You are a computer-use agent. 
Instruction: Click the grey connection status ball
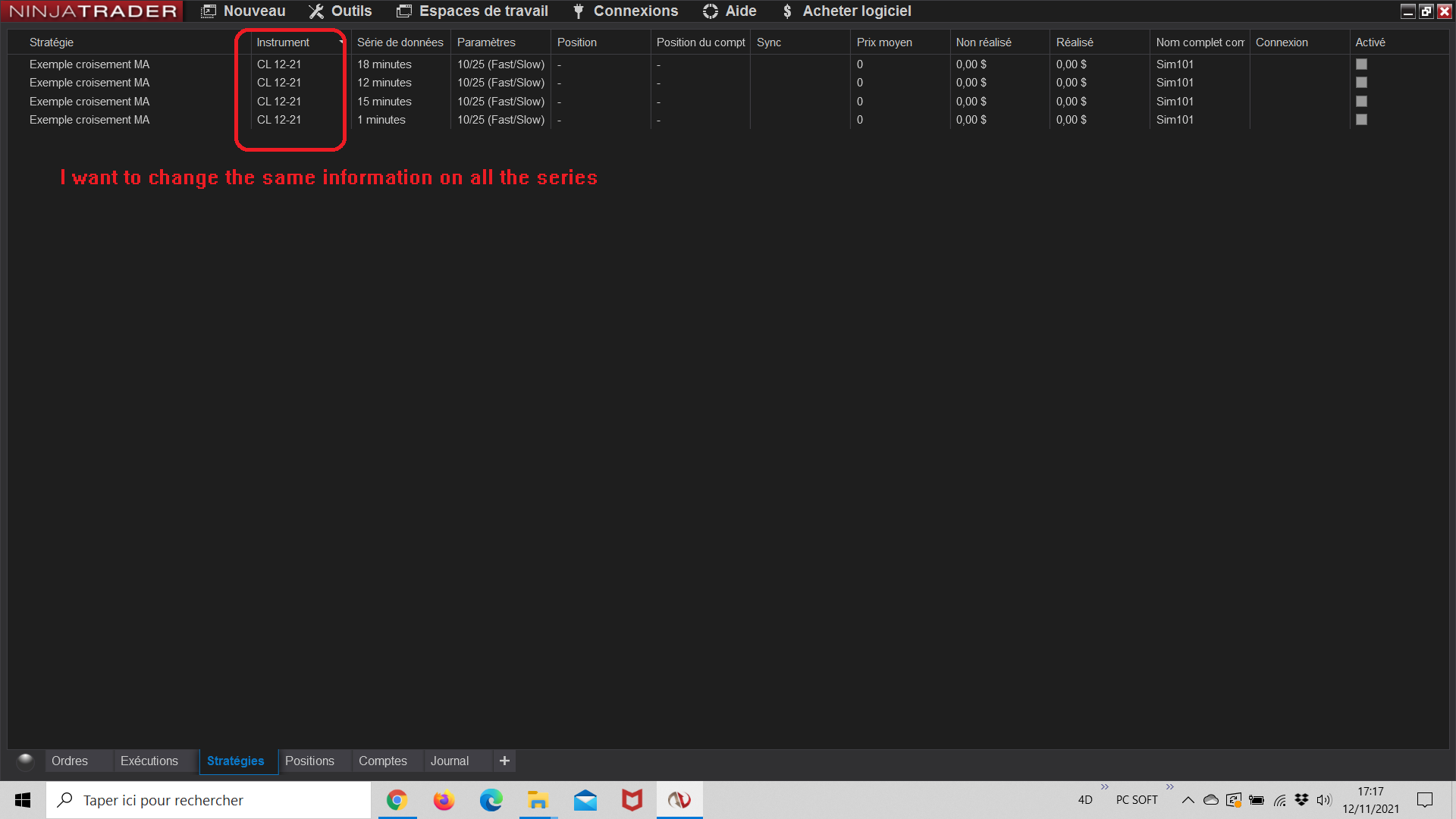point(26,761)
